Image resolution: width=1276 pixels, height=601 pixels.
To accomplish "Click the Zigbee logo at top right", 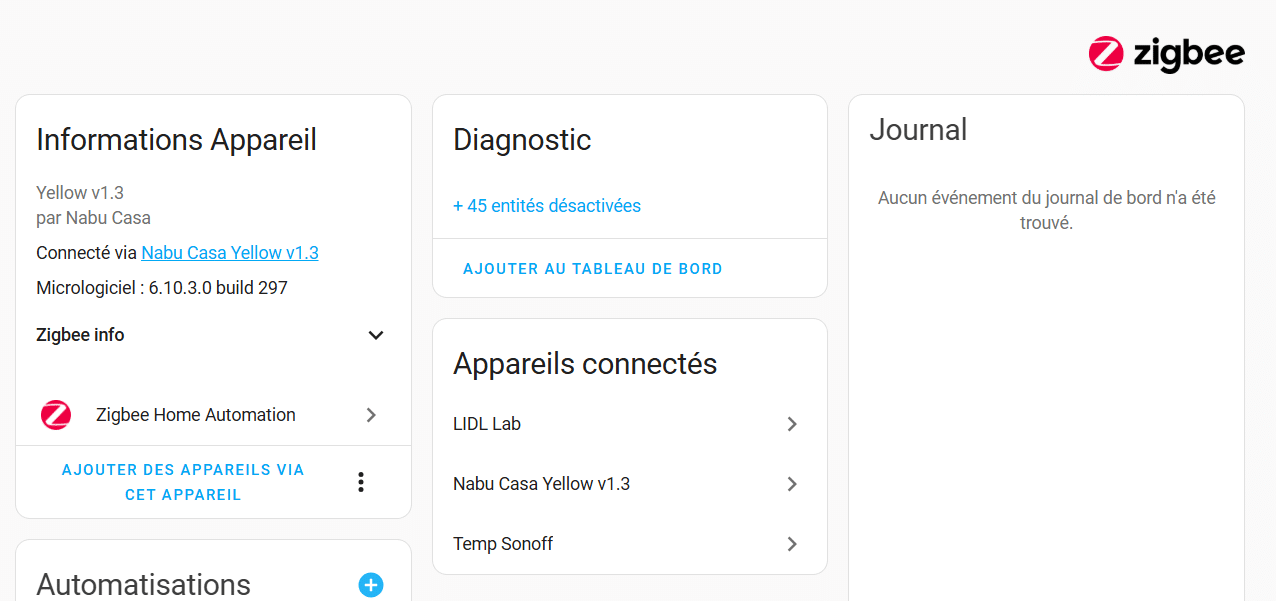I will tap(1166, 54).
